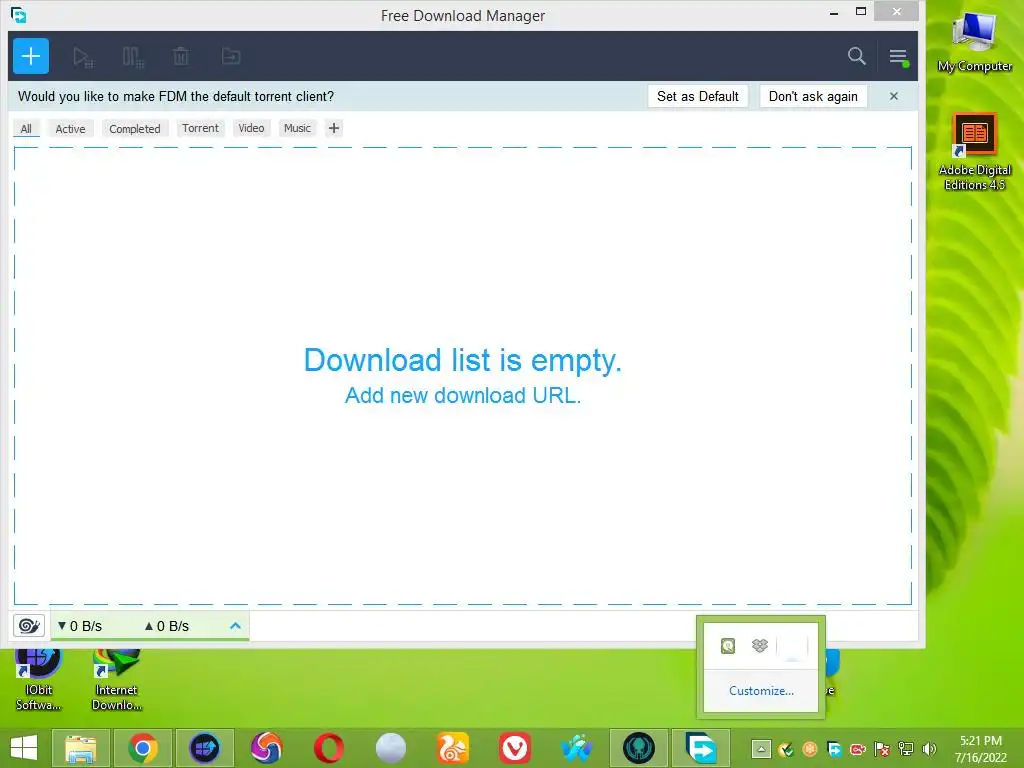Click the Action Center flag tray icon
The height and width of the screenshot is (768, 1024).
point(882,749)
